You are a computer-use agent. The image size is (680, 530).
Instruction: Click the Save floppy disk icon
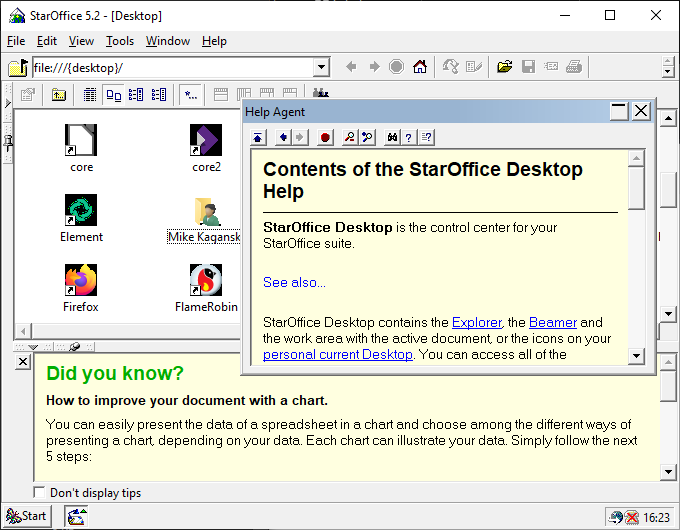click(x=528, y=67)
